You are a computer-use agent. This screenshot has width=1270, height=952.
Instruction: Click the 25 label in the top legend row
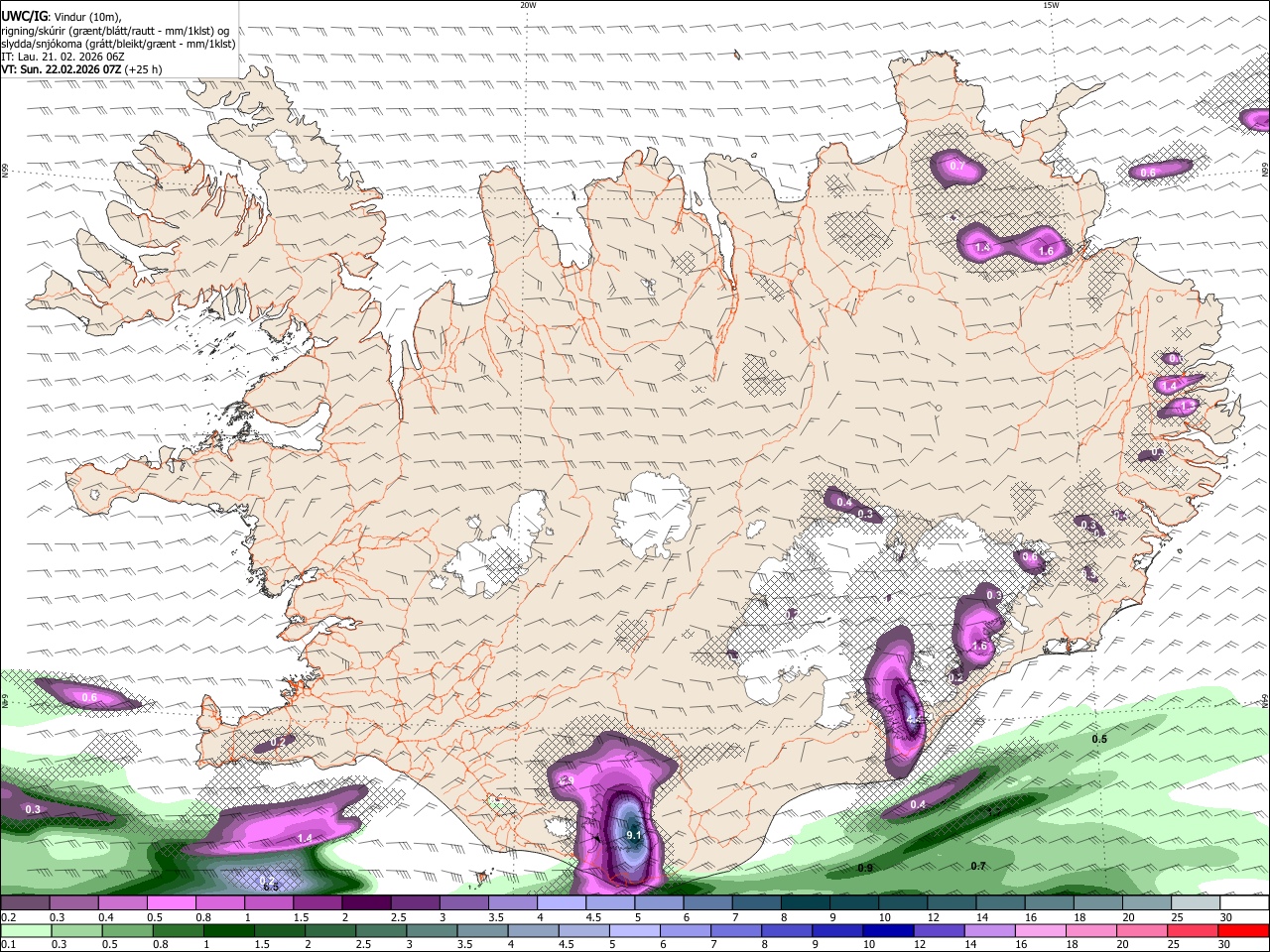pyautogui.click(x=1178, y=917)
